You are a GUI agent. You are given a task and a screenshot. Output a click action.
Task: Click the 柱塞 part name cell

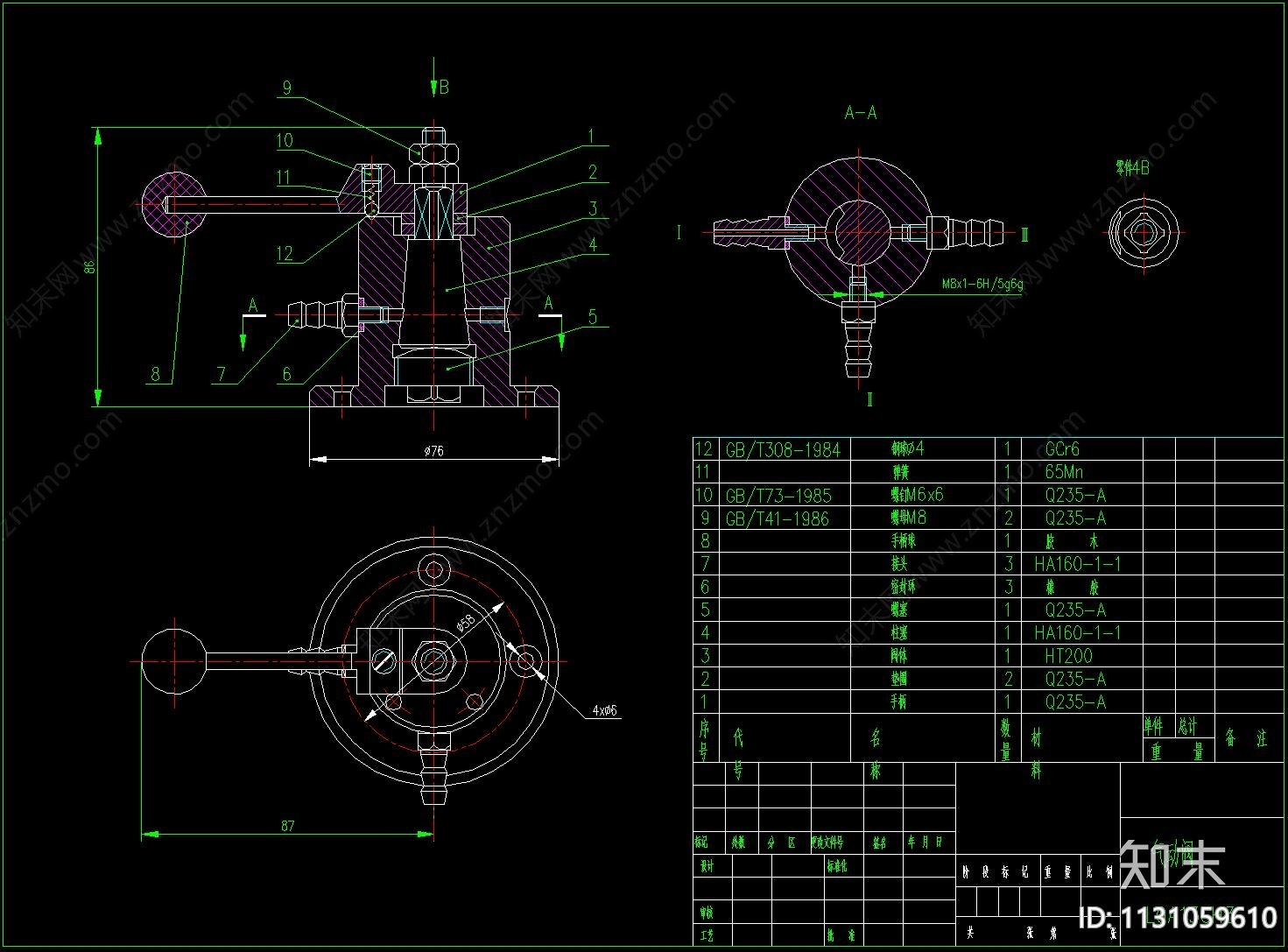point(899,632)
